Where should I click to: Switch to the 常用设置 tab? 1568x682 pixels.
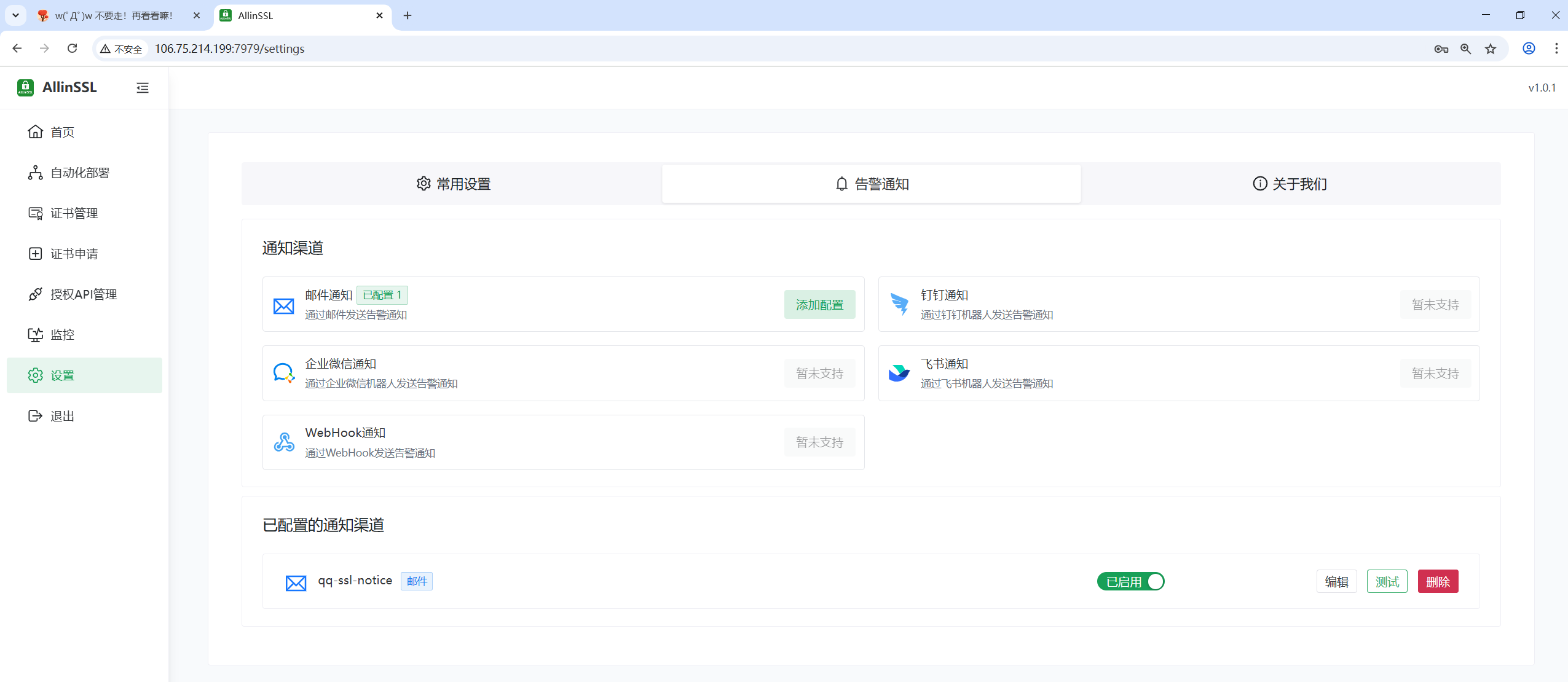coord(453,184)
